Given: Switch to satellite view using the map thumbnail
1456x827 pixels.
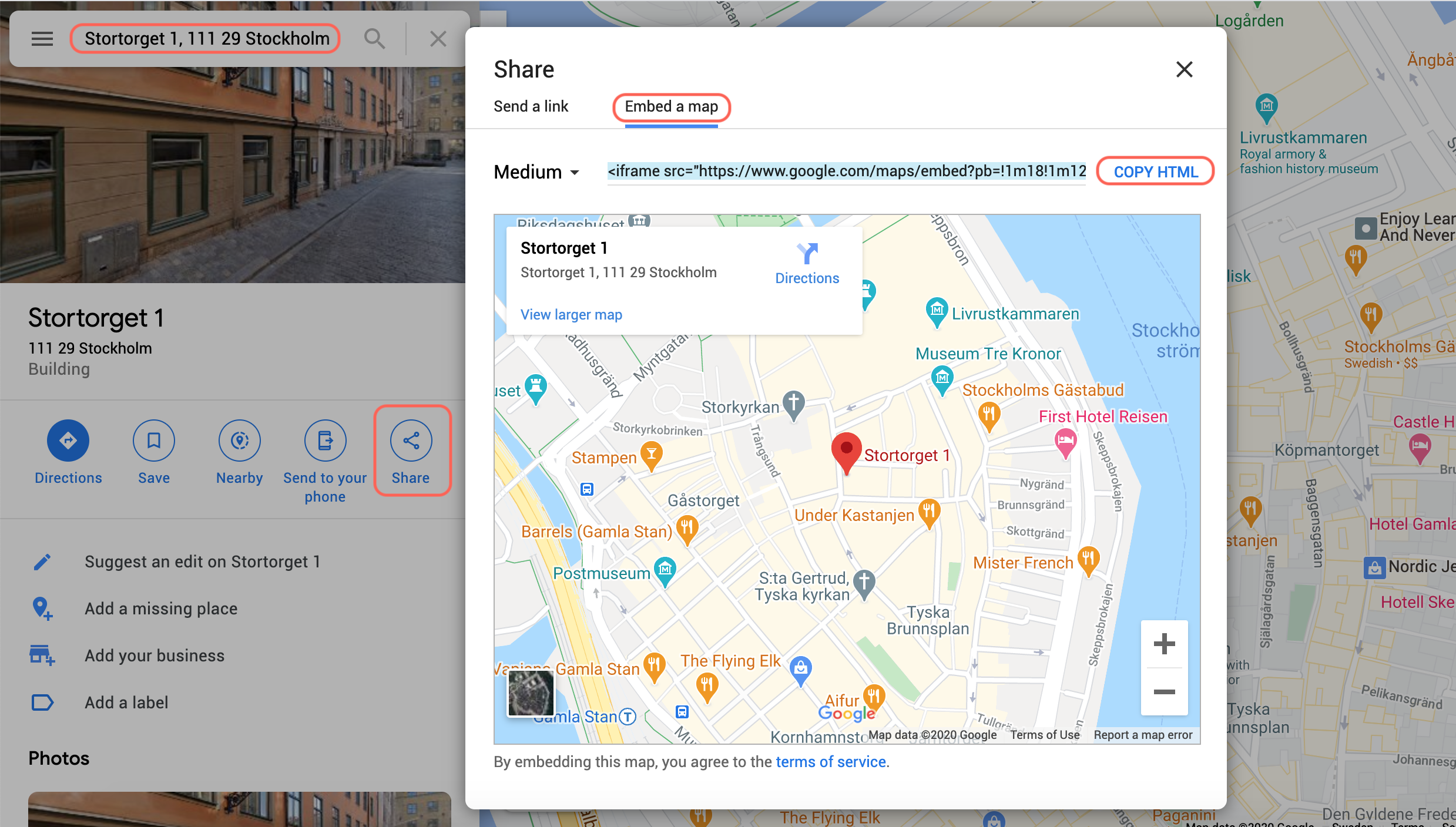Looking at the screenshot, I should 530,694.
